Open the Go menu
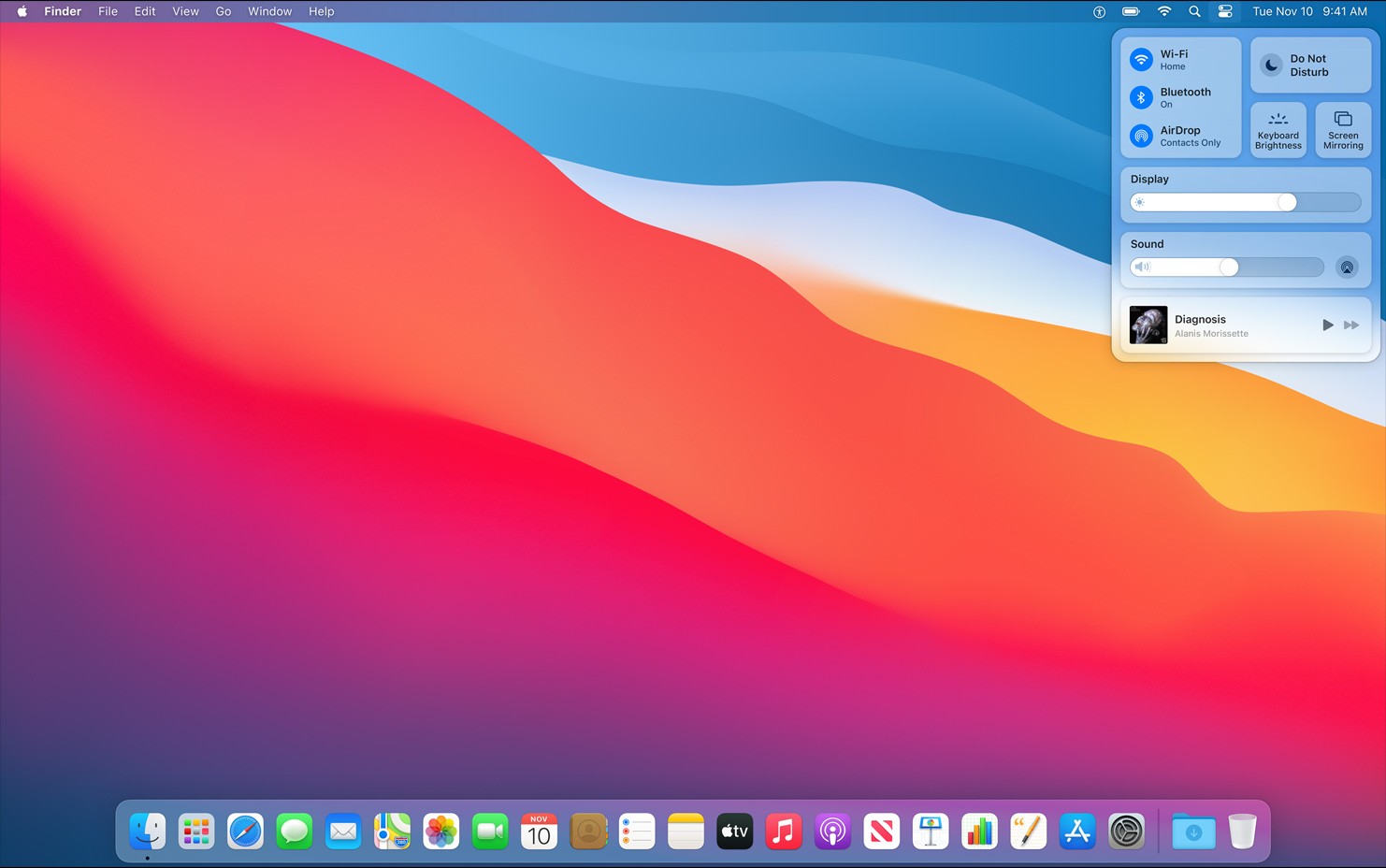 coord(224,11)
